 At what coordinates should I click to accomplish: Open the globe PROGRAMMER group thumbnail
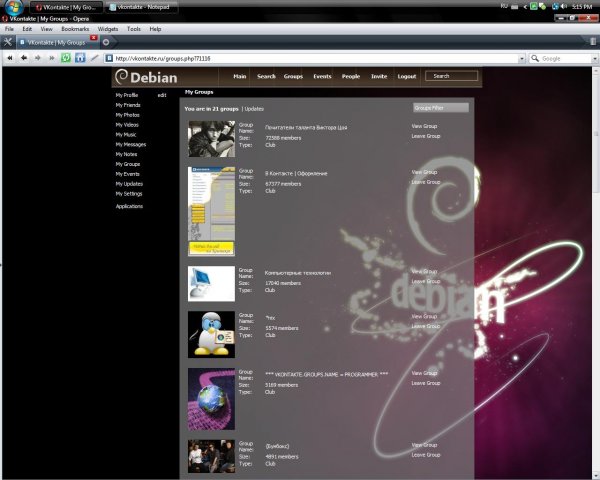click(211, 399)
